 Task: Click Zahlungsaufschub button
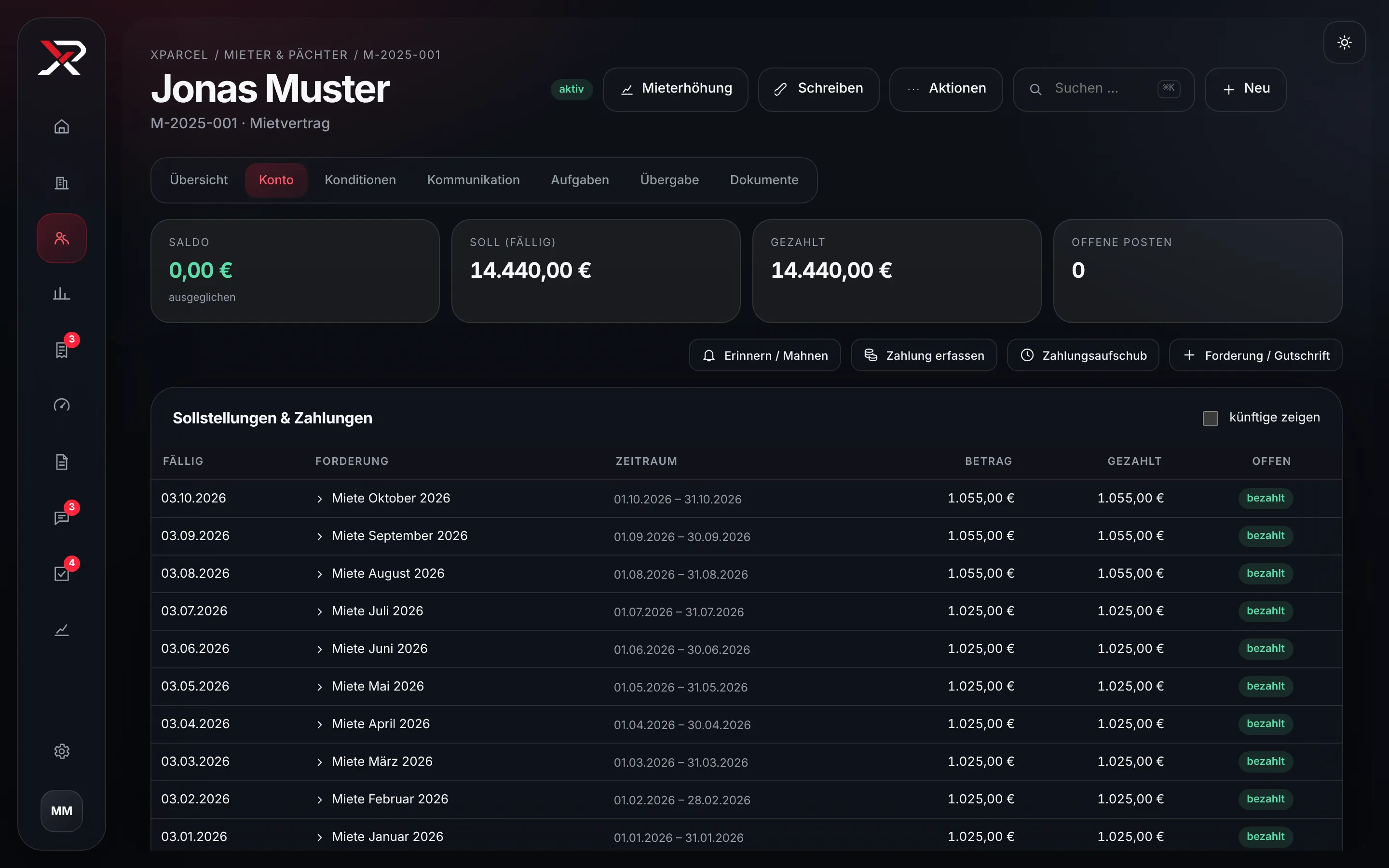pyautogui.click(x=1082, y=355)
